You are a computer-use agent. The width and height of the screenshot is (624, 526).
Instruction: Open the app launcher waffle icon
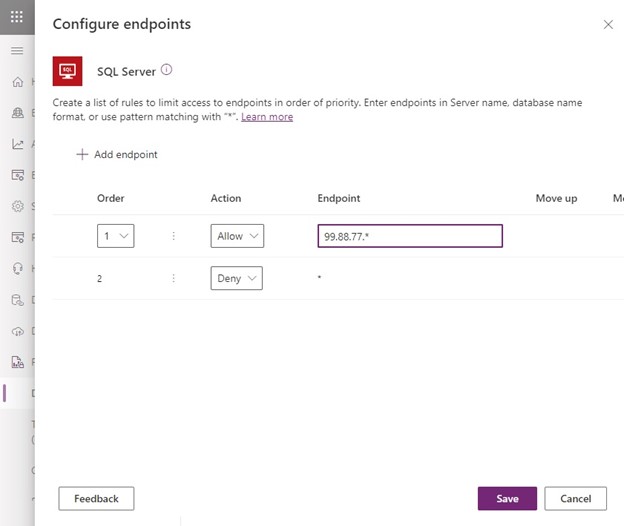[17, 17]
